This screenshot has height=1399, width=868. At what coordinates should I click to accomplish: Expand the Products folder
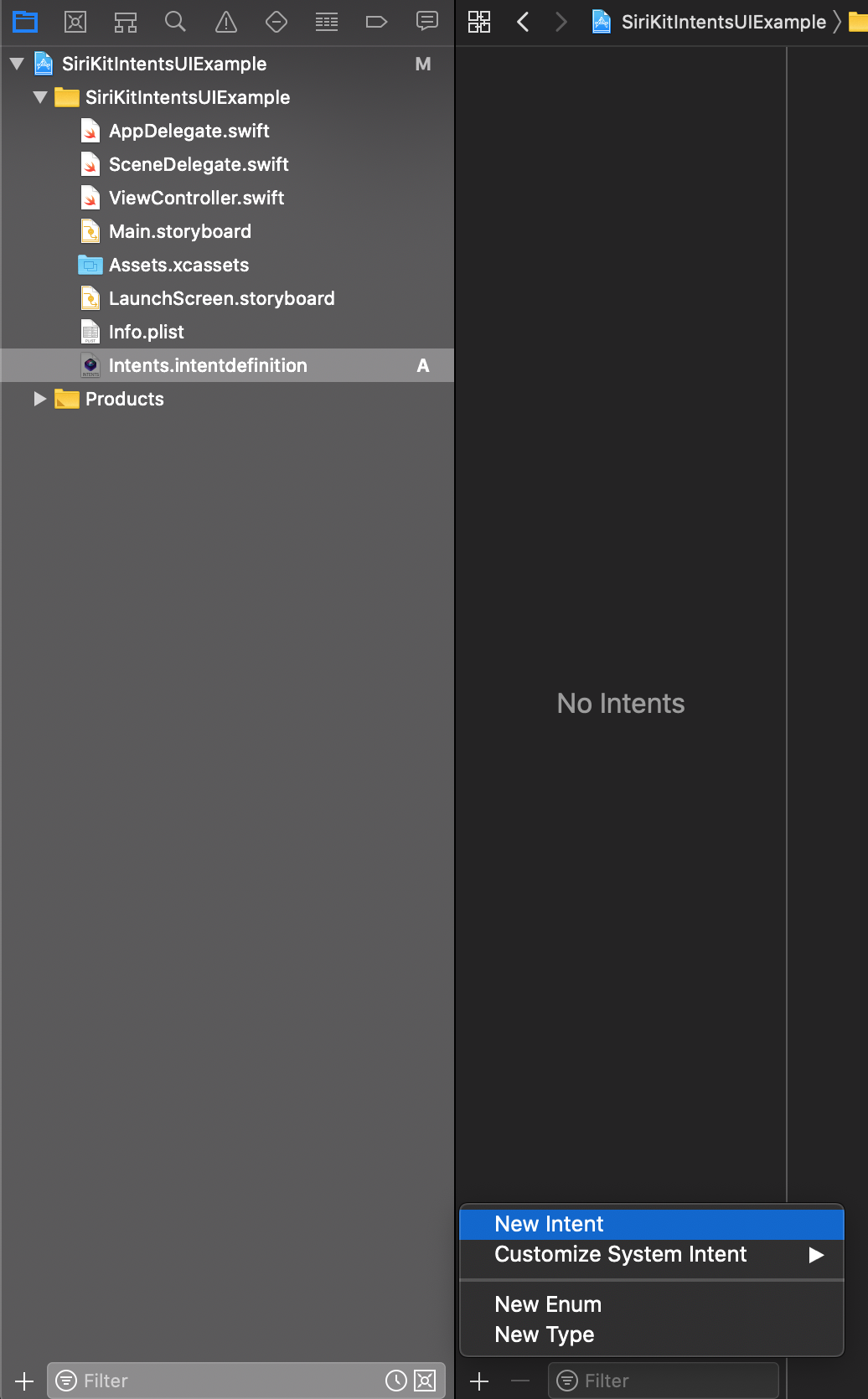click(40, 399)
